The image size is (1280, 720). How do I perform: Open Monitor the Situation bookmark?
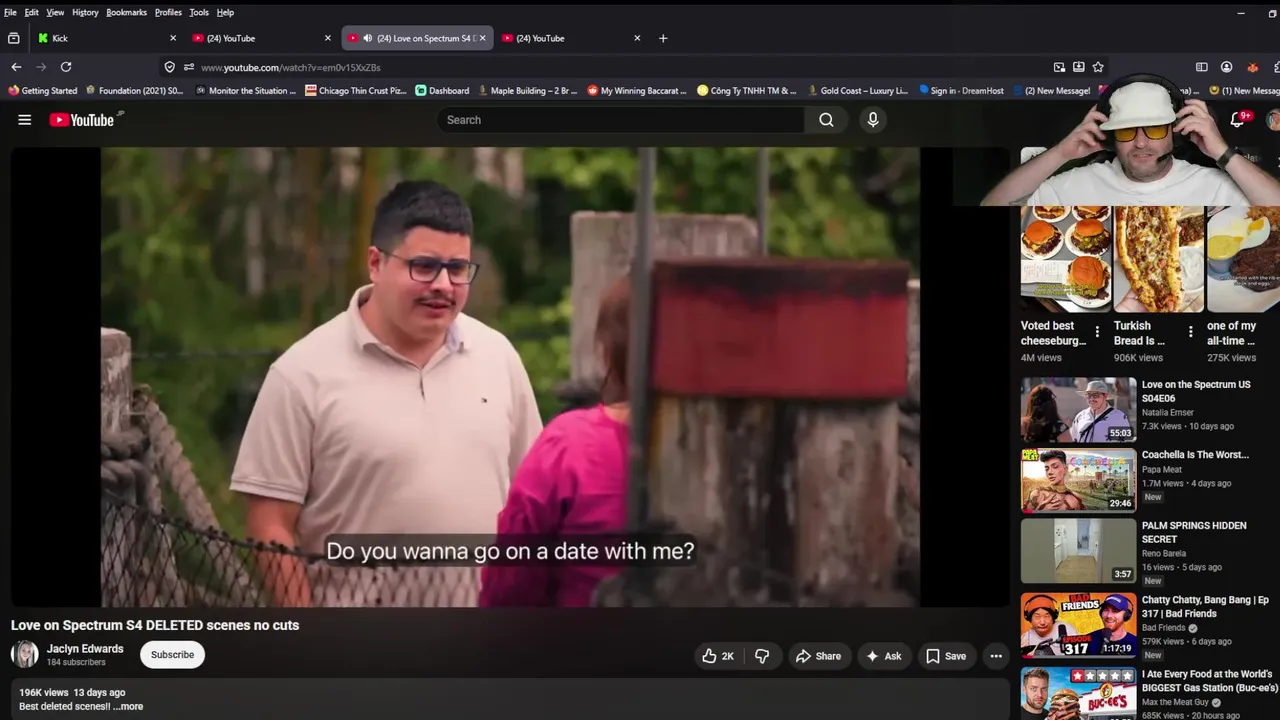(x=246, y=90)
